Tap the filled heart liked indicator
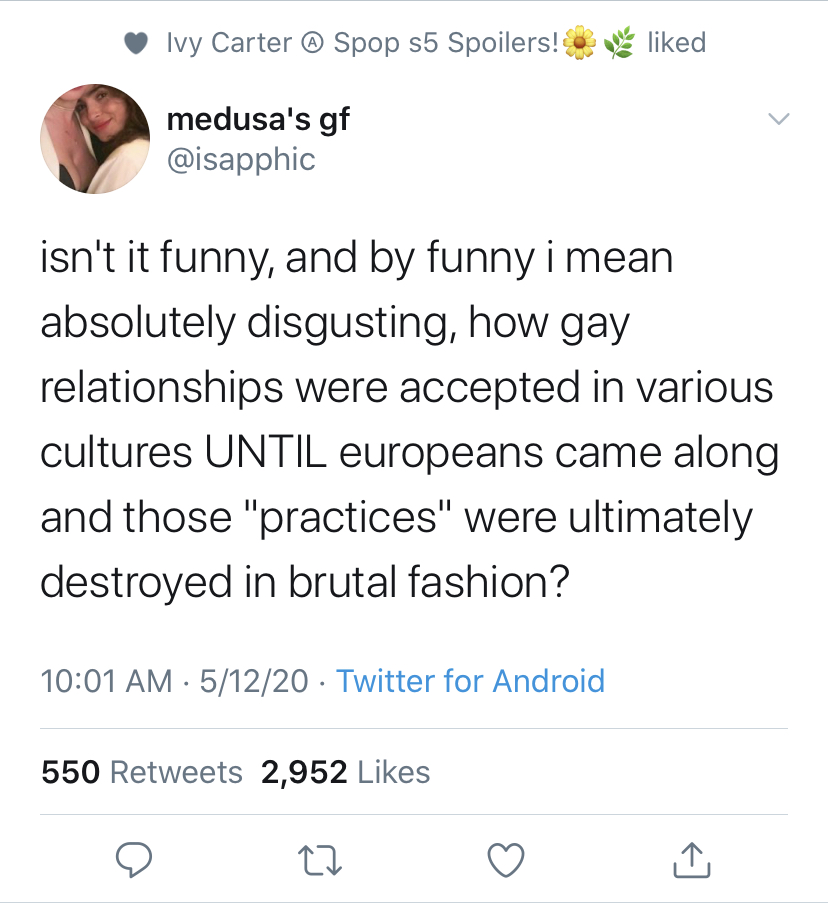The image size is (828, 906). point(136,43)
